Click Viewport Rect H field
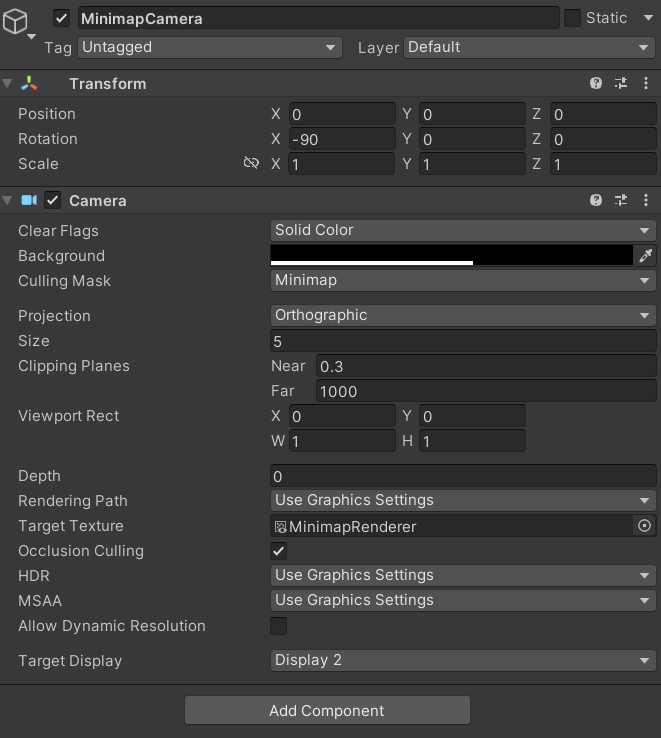The width and height of the screenshot is (661, 738). [x=472, y=441]
